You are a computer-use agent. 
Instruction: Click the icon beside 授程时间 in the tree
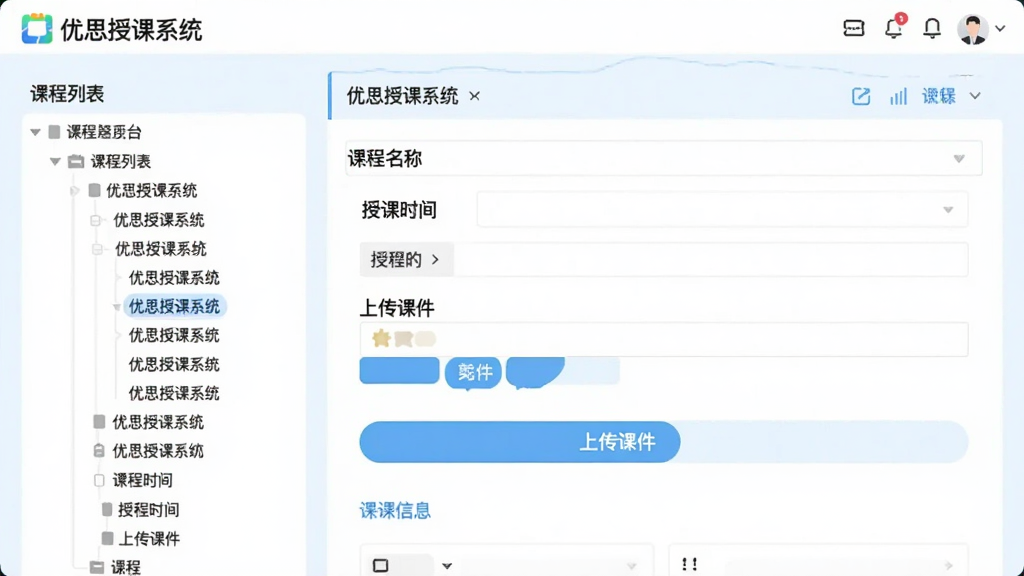(107, 509)
